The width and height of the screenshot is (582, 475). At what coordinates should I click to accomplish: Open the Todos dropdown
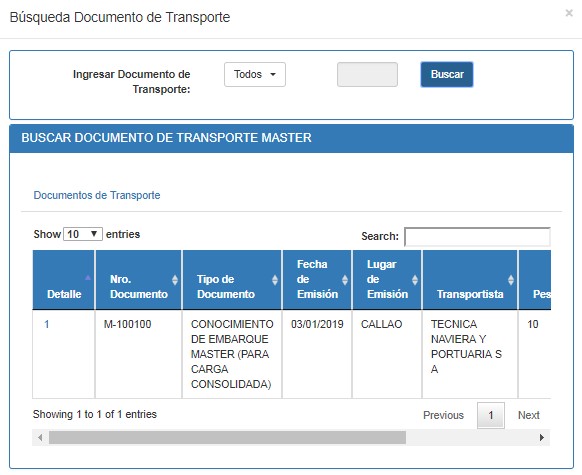click(x=255, y=75)
